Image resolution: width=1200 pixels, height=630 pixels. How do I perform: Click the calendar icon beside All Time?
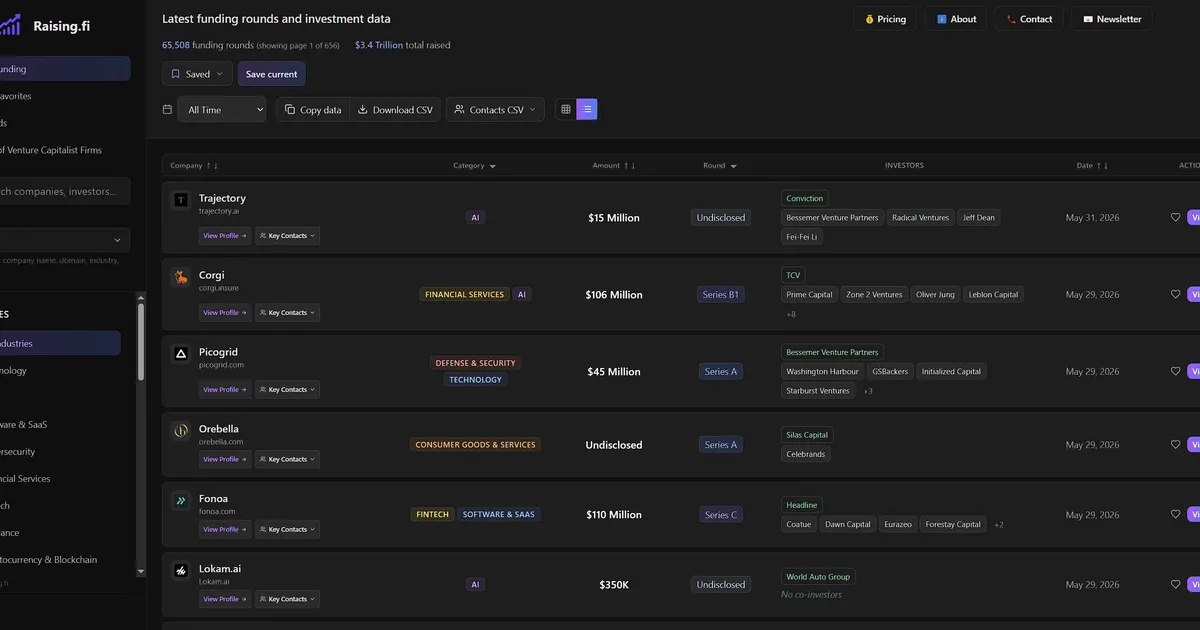point(167,109)
